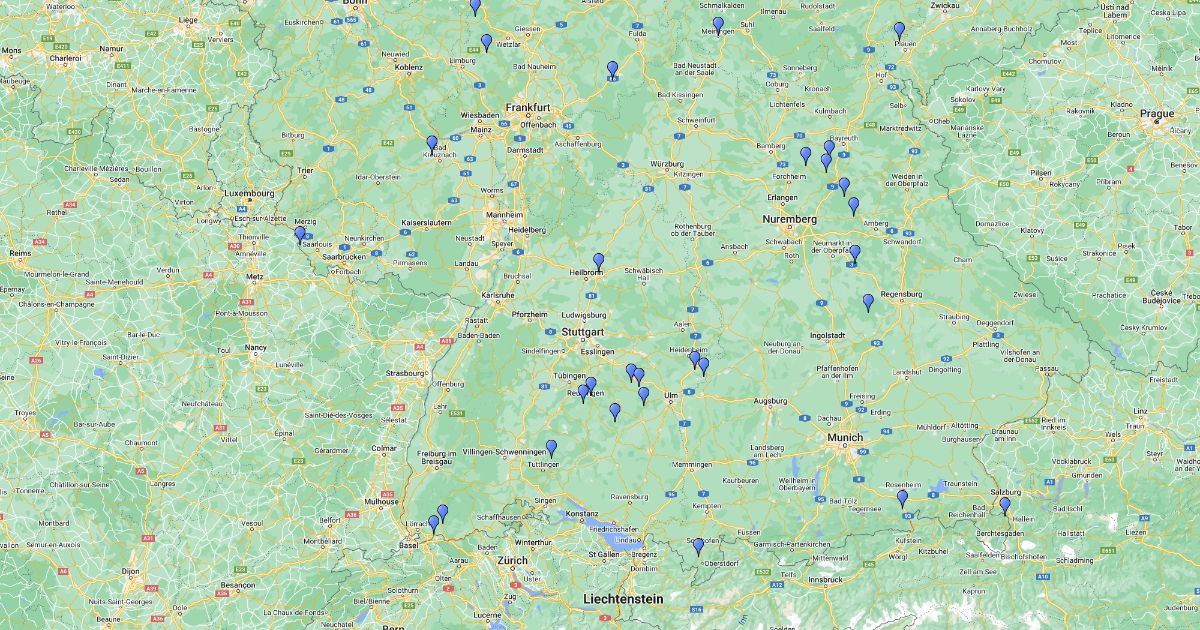
Task: Select the Würzburg city label
Action: 666,163
